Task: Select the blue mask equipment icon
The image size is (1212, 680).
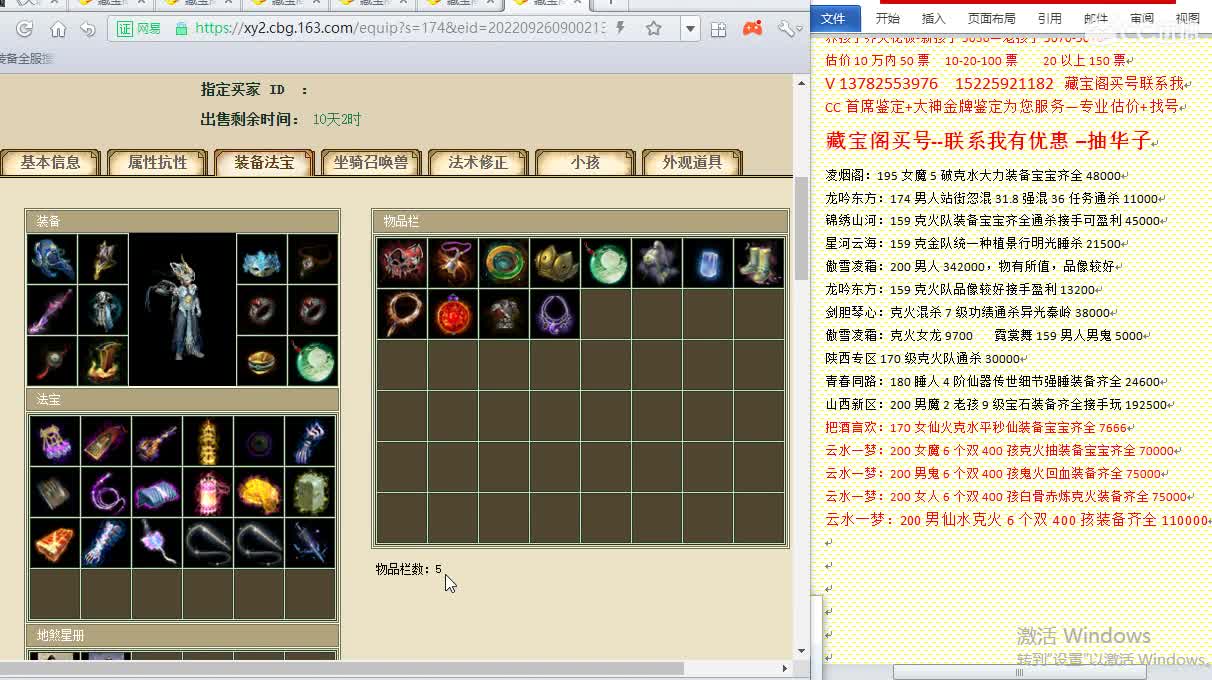Action: click(262, 260)
